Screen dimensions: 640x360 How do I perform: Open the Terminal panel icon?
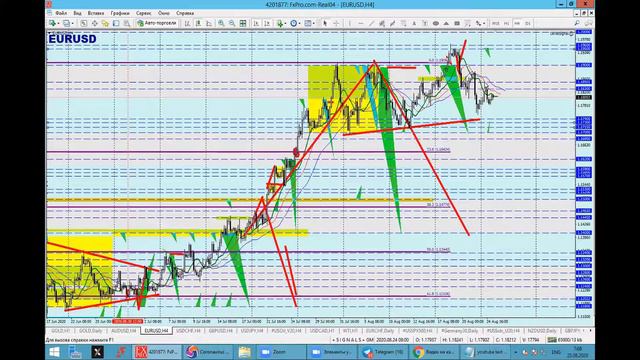tap(116, 23)
